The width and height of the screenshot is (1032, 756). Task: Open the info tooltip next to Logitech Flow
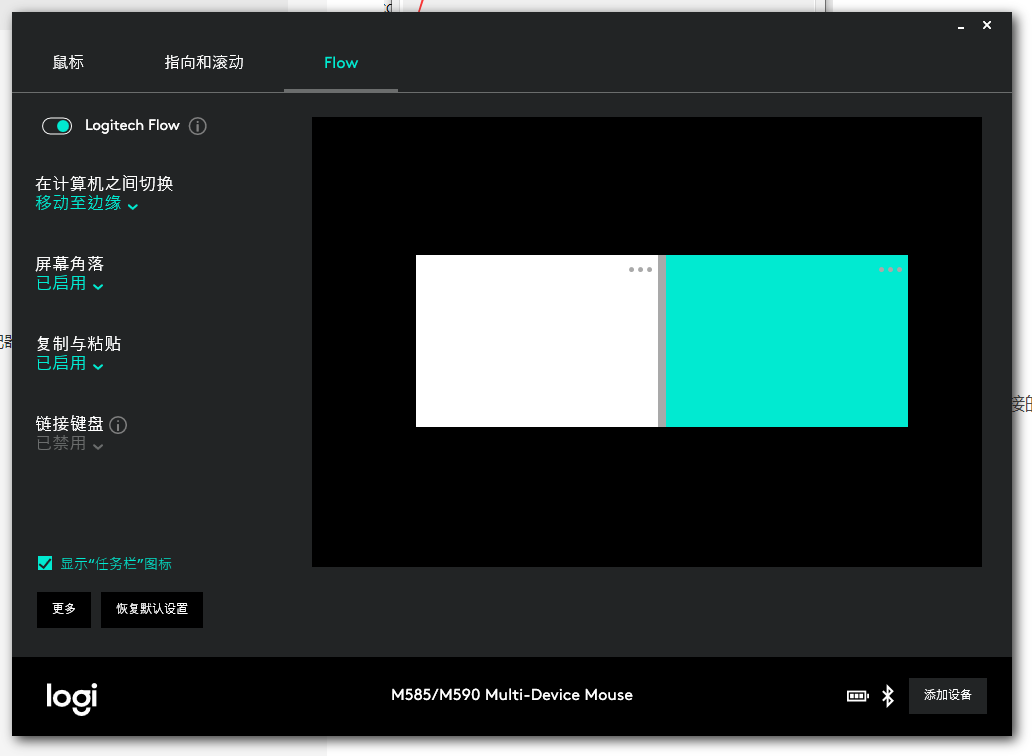pyautogui.click(x=199, y=125)
